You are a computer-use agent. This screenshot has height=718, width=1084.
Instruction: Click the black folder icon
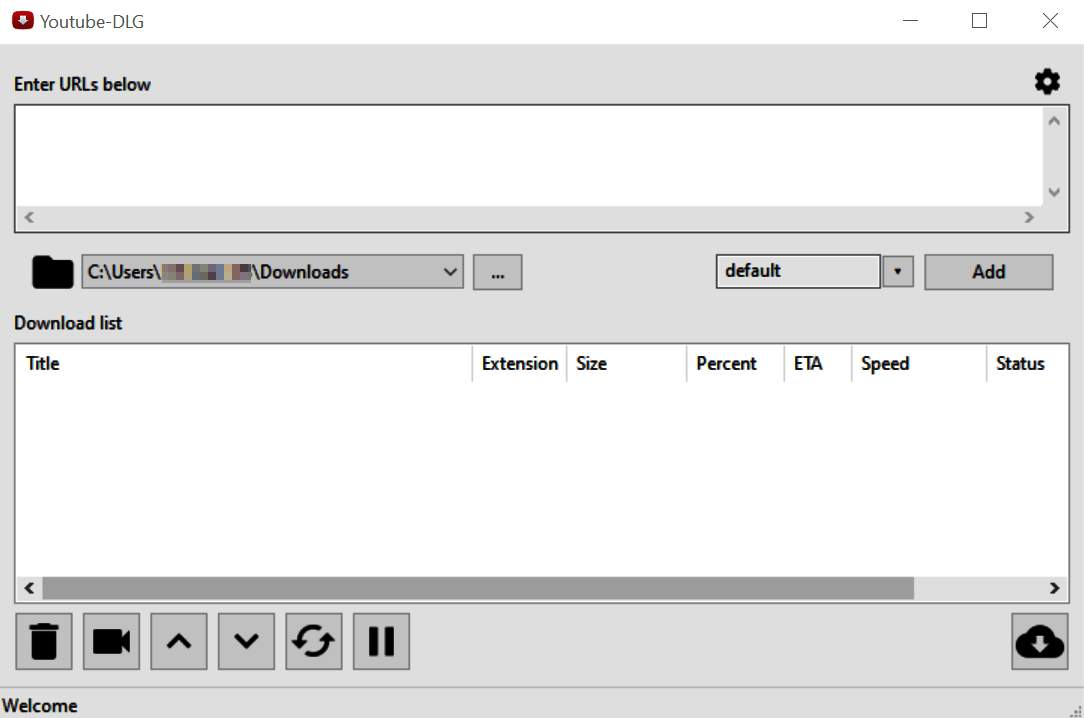[52, 272]
